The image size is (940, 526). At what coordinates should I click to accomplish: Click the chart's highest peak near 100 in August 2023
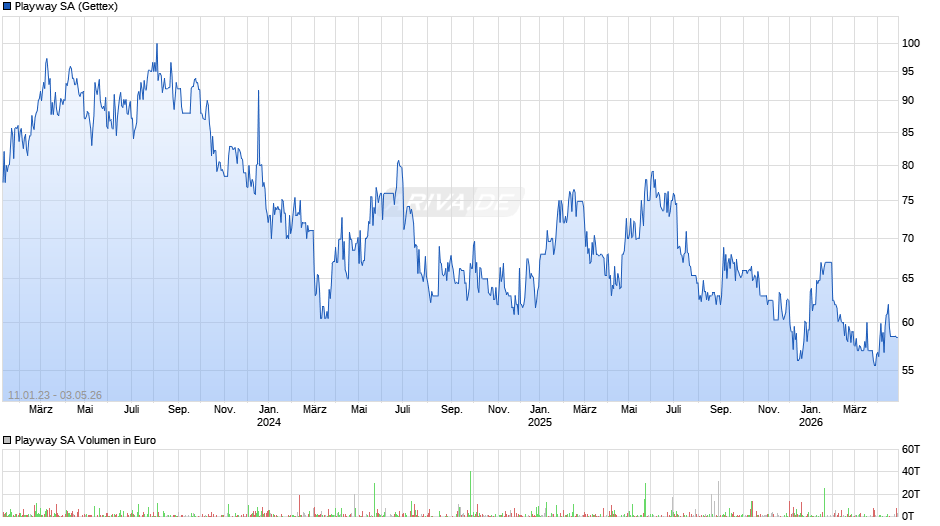pos(157,44)
